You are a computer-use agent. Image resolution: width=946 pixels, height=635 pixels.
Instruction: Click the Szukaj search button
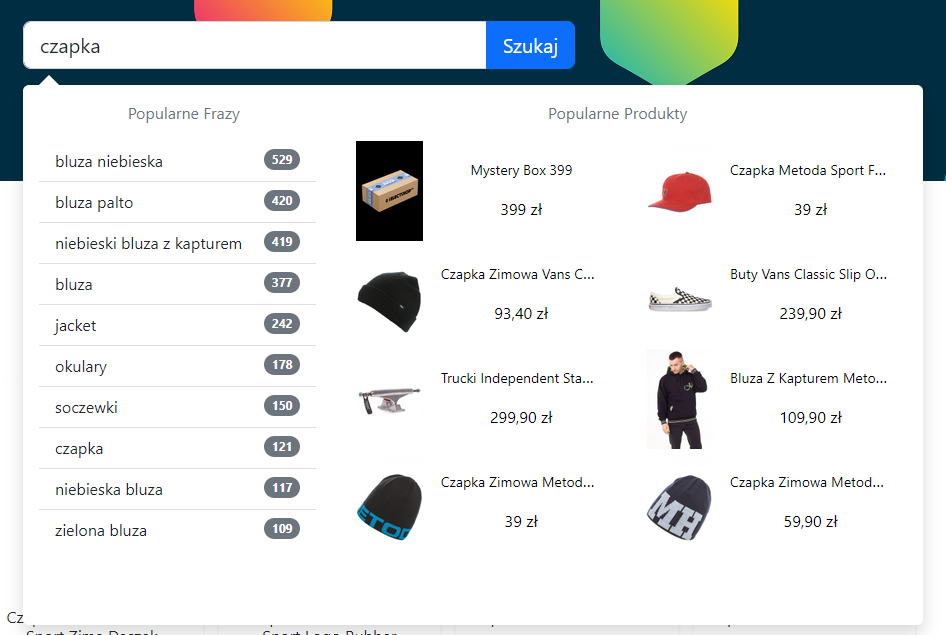click(530, 45)
